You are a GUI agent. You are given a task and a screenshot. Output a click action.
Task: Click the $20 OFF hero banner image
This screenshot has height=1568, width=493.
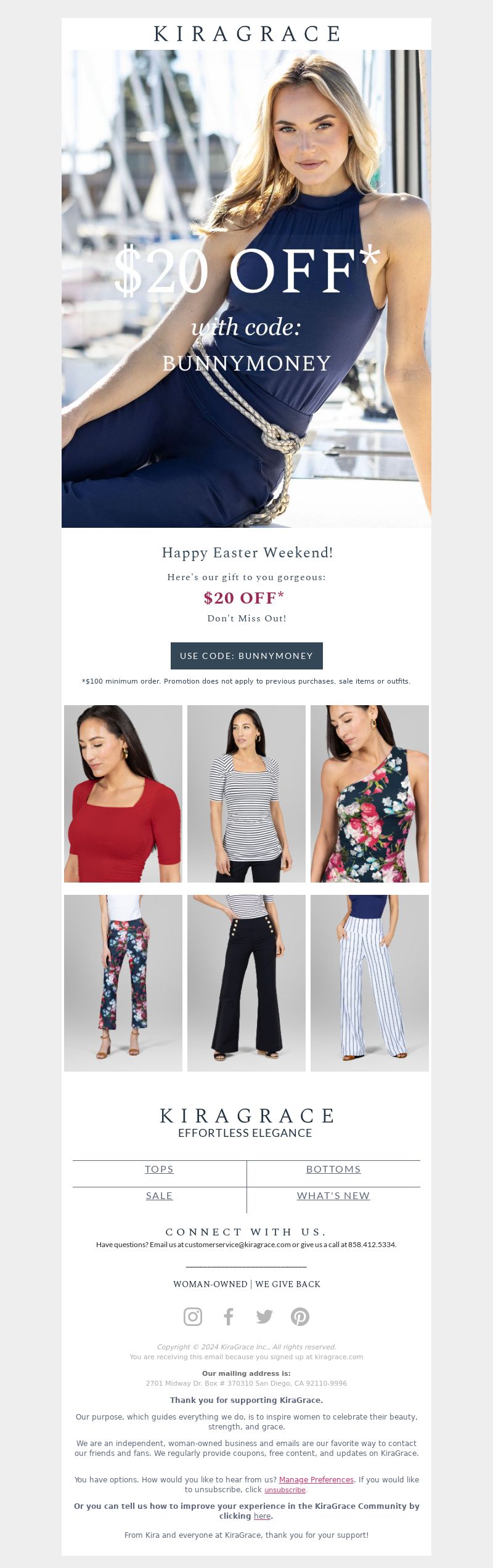(x=246, y=289)
